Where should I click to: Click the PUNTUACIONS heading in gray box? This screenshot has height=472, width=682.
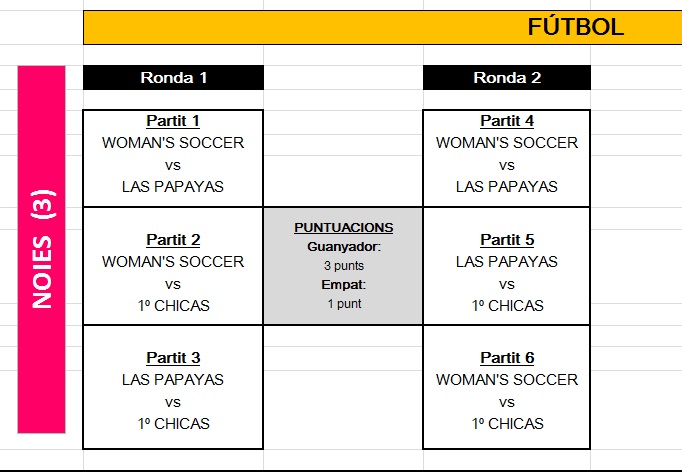(344, 227)
